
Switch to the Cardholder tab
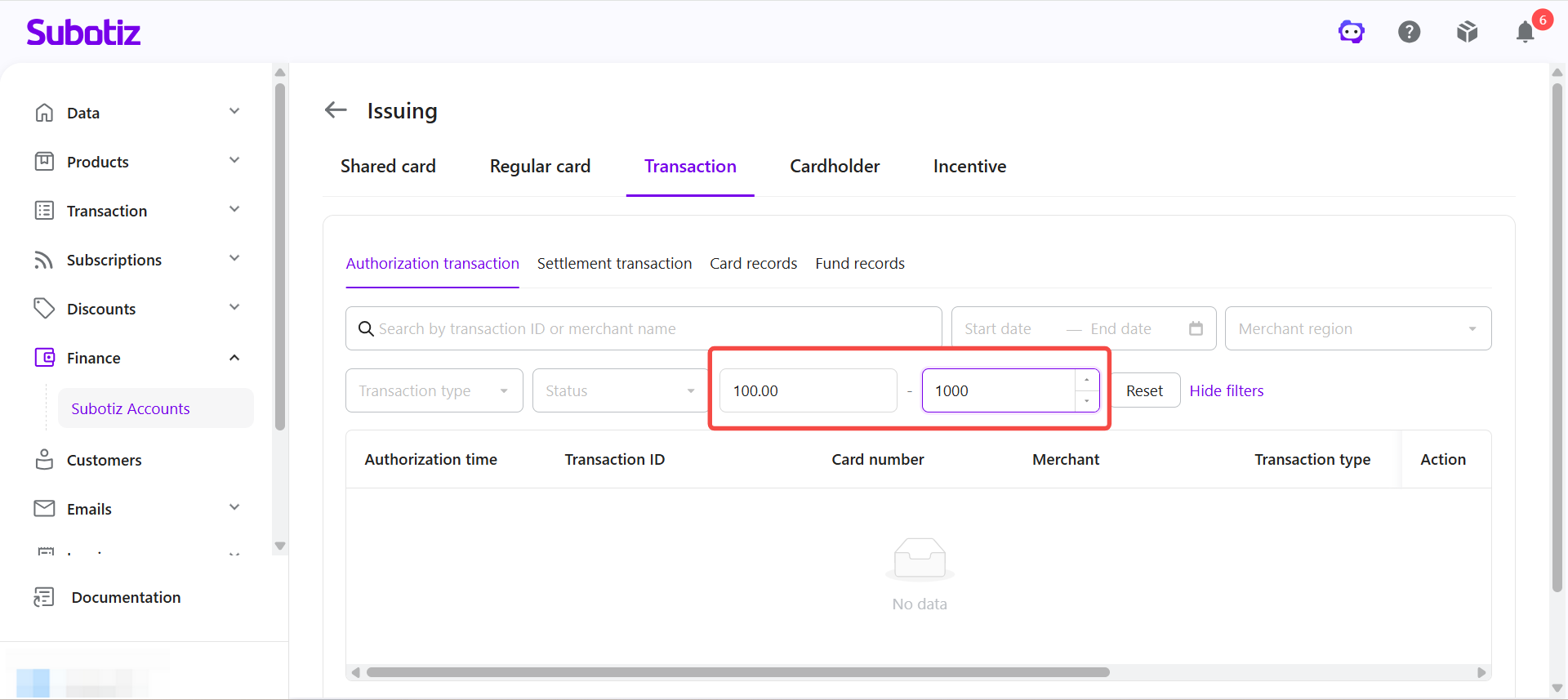pyautogui.click(x=835, y=167)
